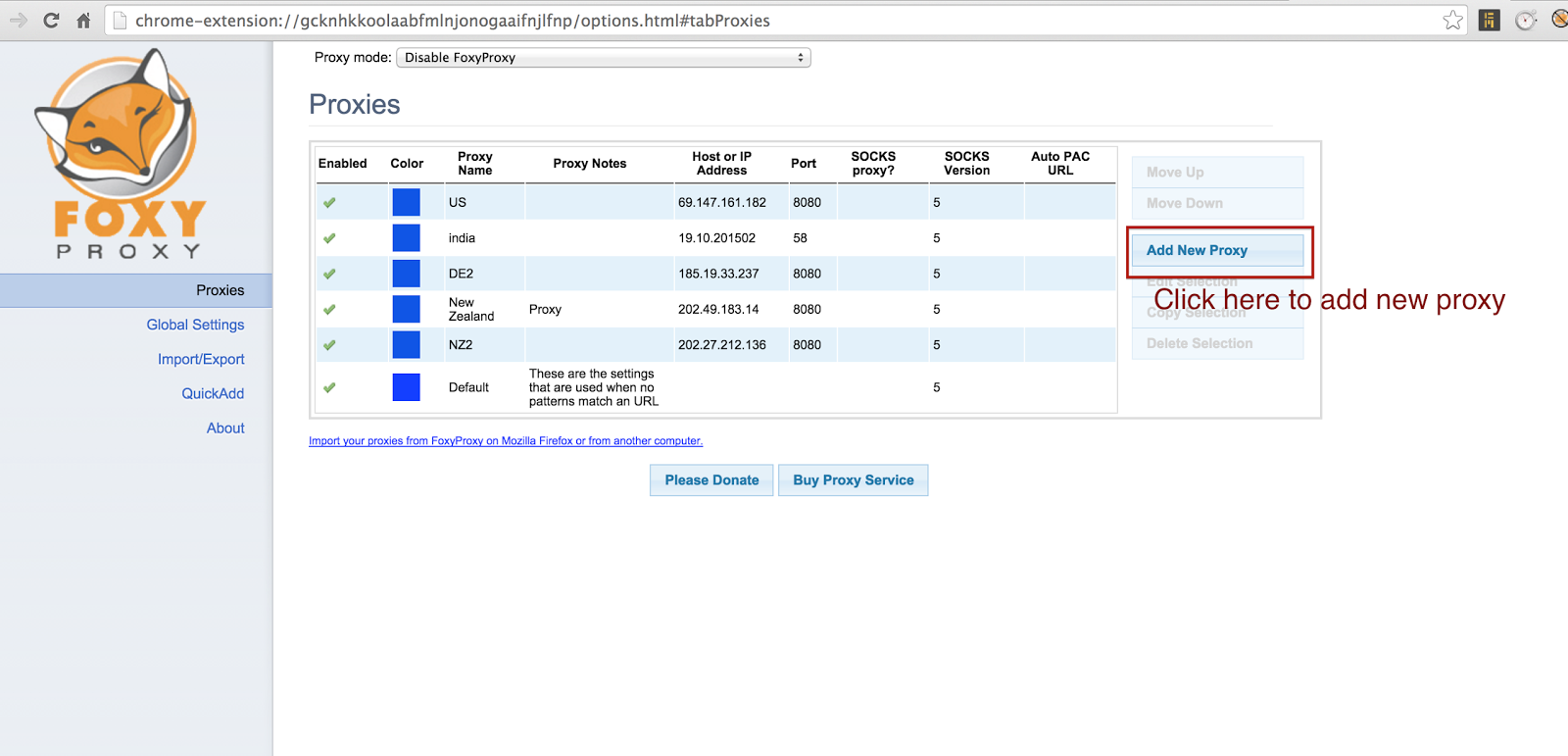Open the Import/Export section
Screen dimensions: 1568x756
click(x=201, y=359)
